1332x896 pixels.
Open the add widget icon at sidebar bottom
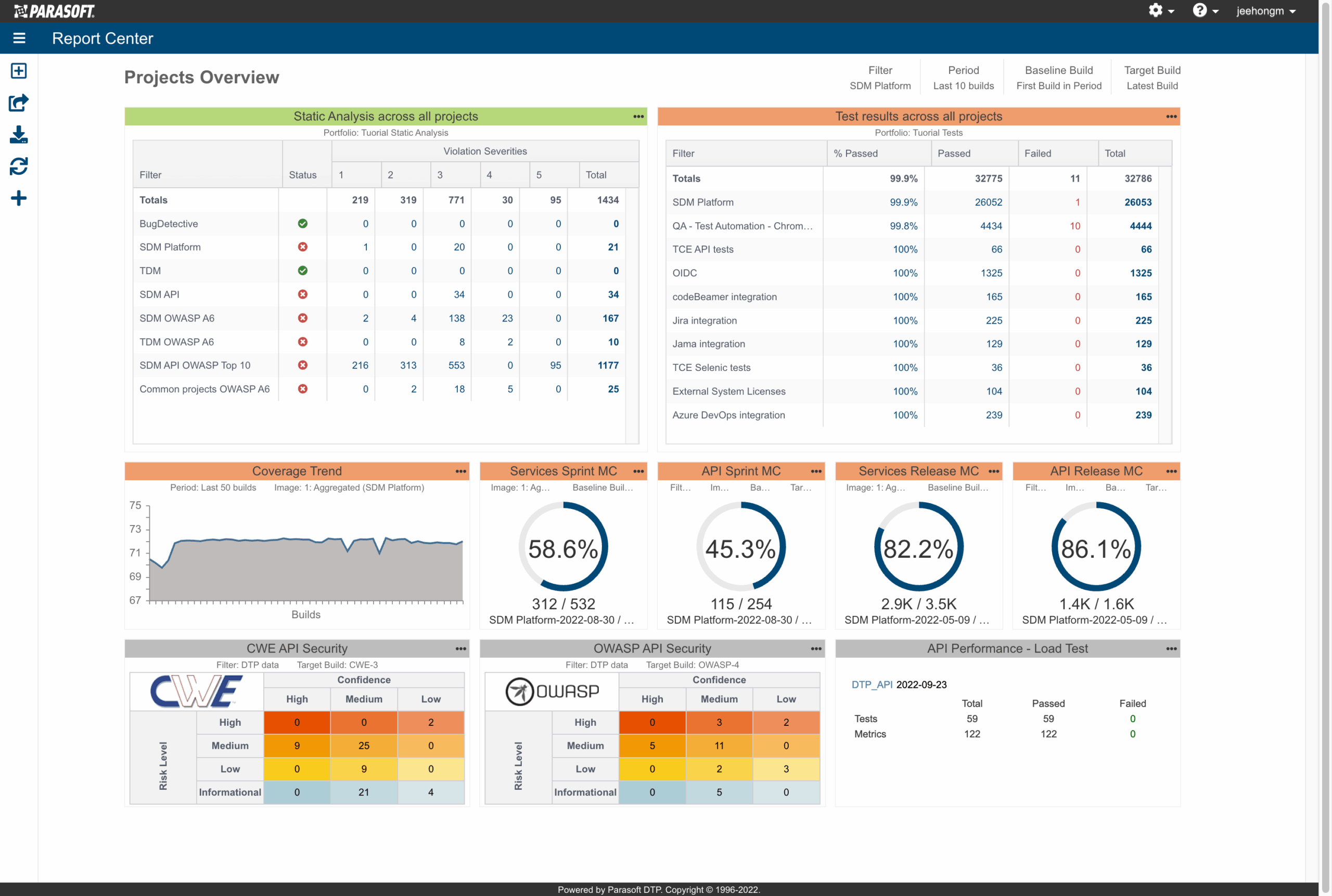(x=19, y=197)
